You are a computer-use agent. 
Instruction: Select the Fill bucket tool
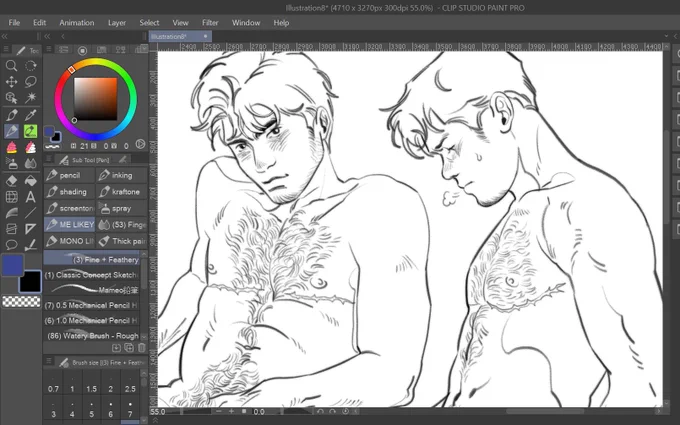click(30, 180)
